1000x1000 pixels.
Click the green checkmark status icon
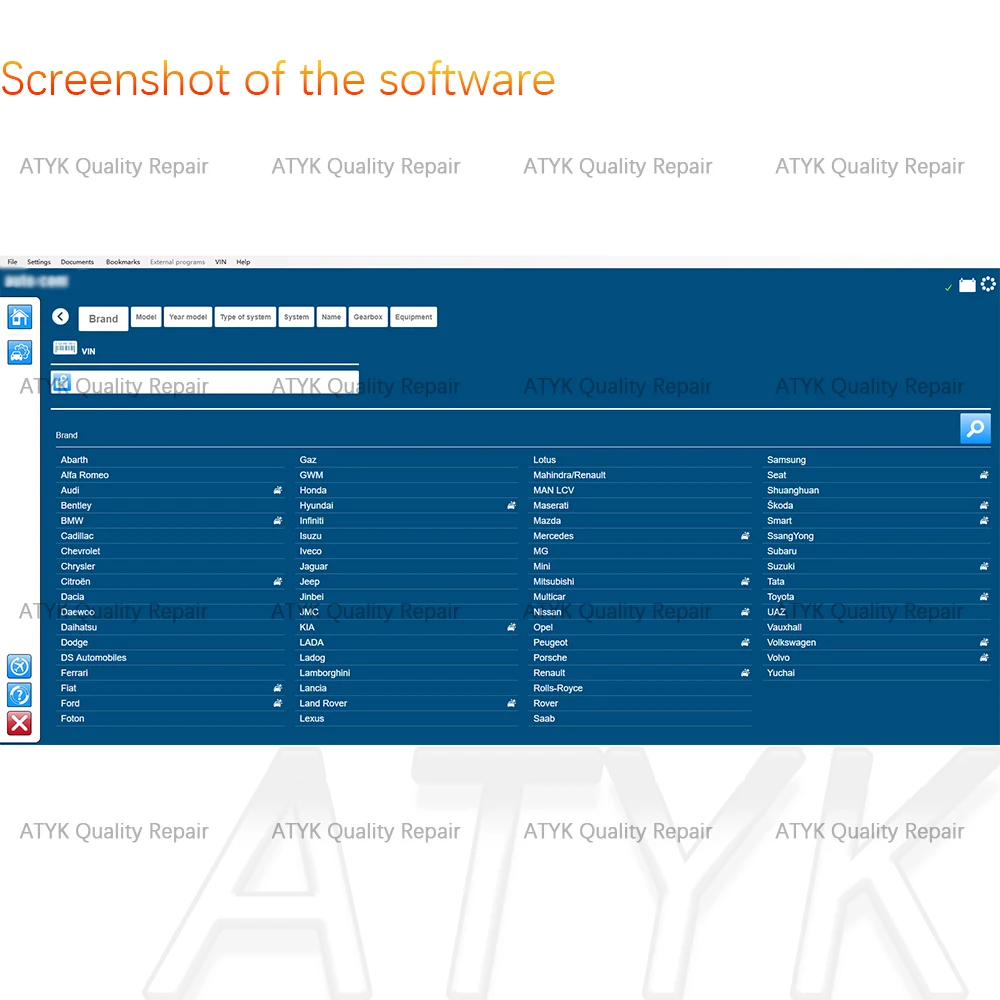(x=948, y=288)
